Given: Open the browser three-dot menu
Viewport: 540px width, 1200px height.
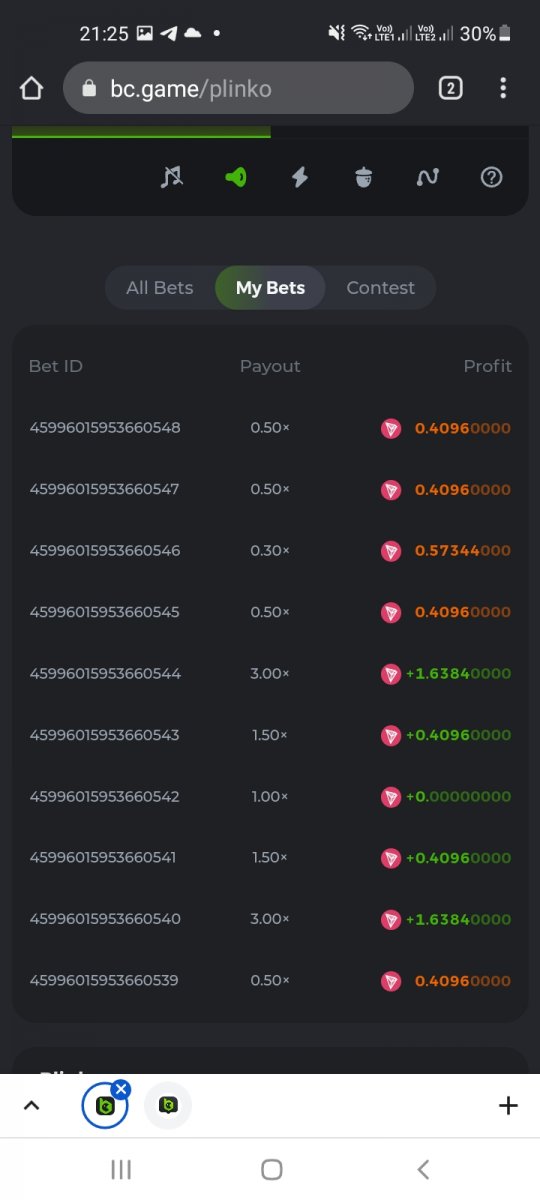Looking at the screenshot, I should coord(503,88).
